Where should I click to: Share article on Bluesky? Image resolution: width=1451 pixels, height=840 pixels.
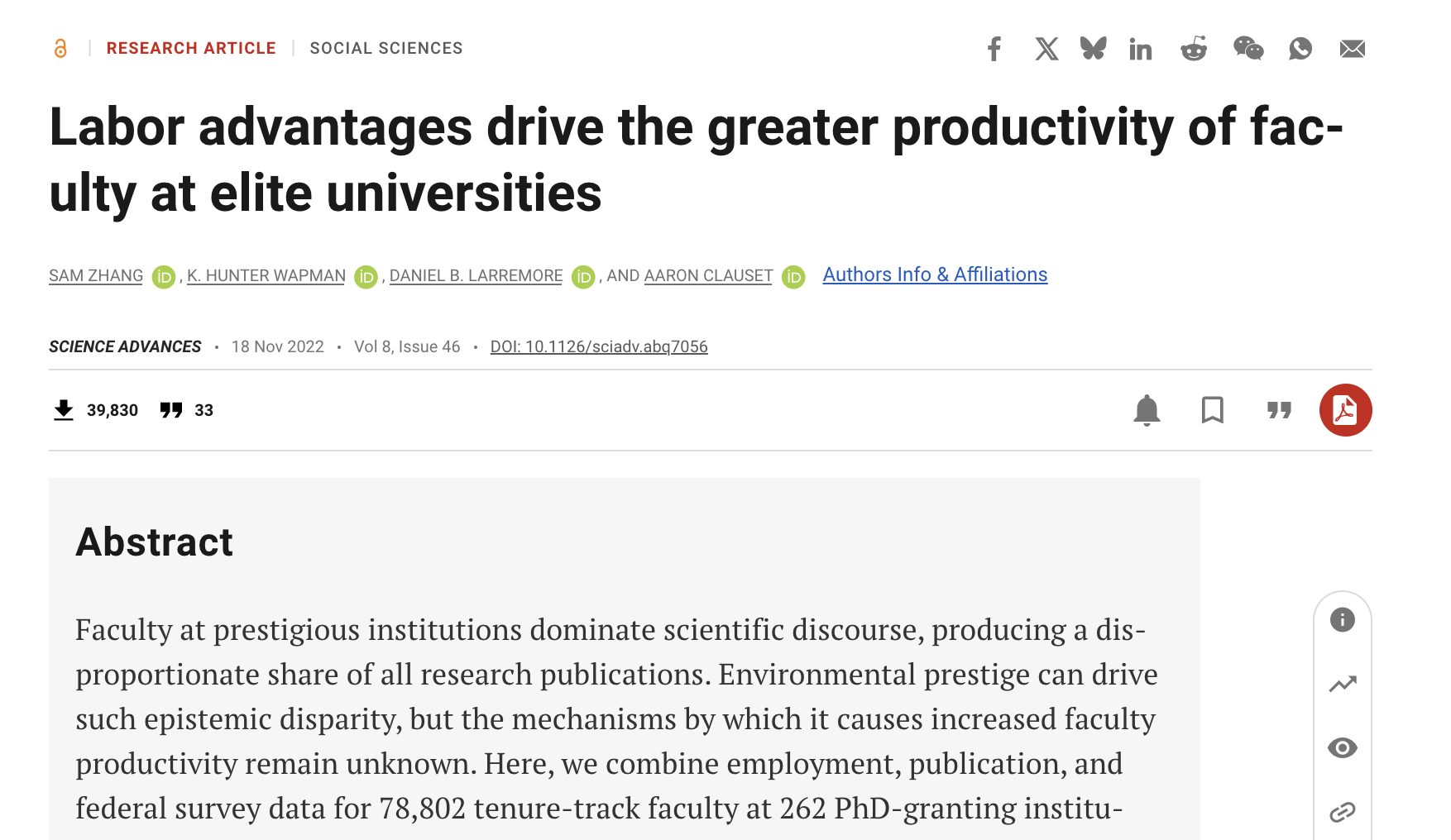tap(1093, 49)
